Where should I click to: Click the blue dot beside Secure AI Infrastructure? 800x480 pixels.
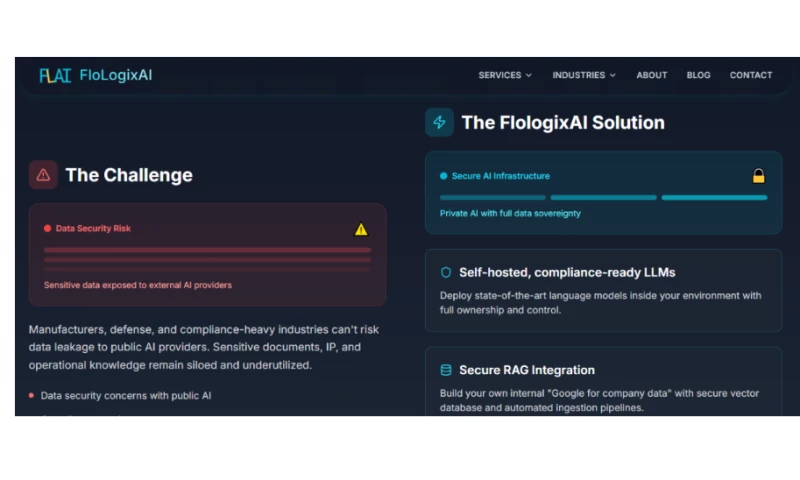444,176
